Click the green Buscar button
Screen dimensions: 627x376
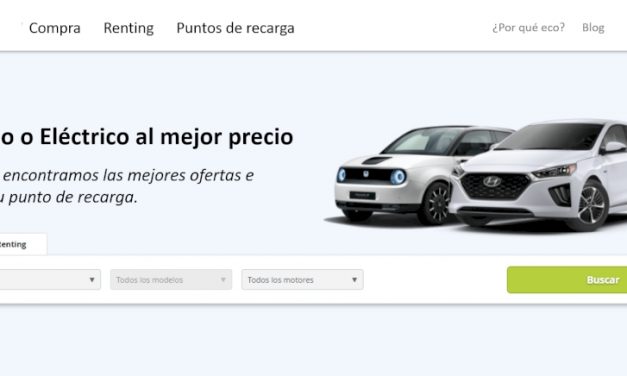567,280
